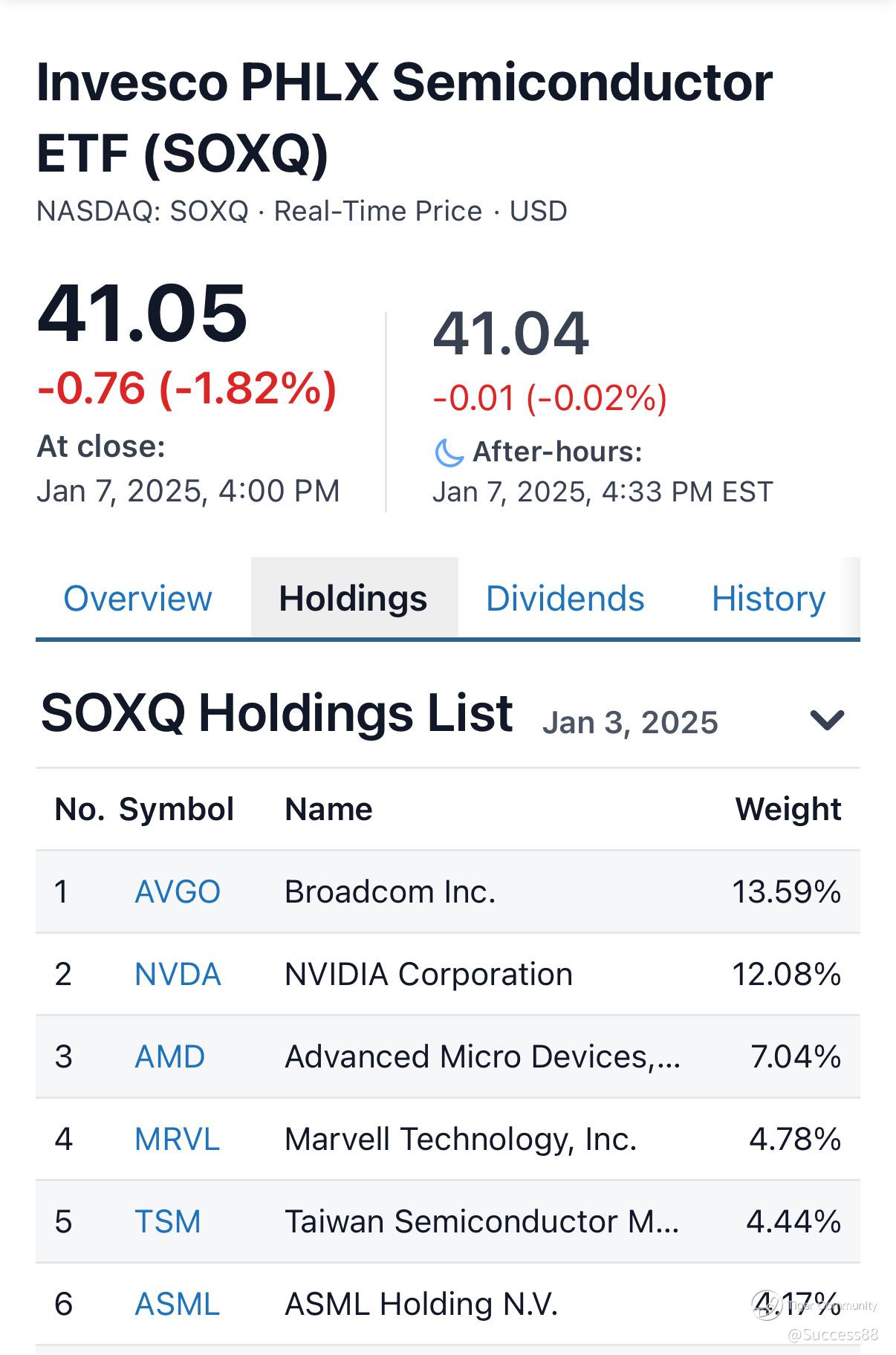Open the TSM symbol link
This screenshot has height=1355, width=896.
(168, 1221)
